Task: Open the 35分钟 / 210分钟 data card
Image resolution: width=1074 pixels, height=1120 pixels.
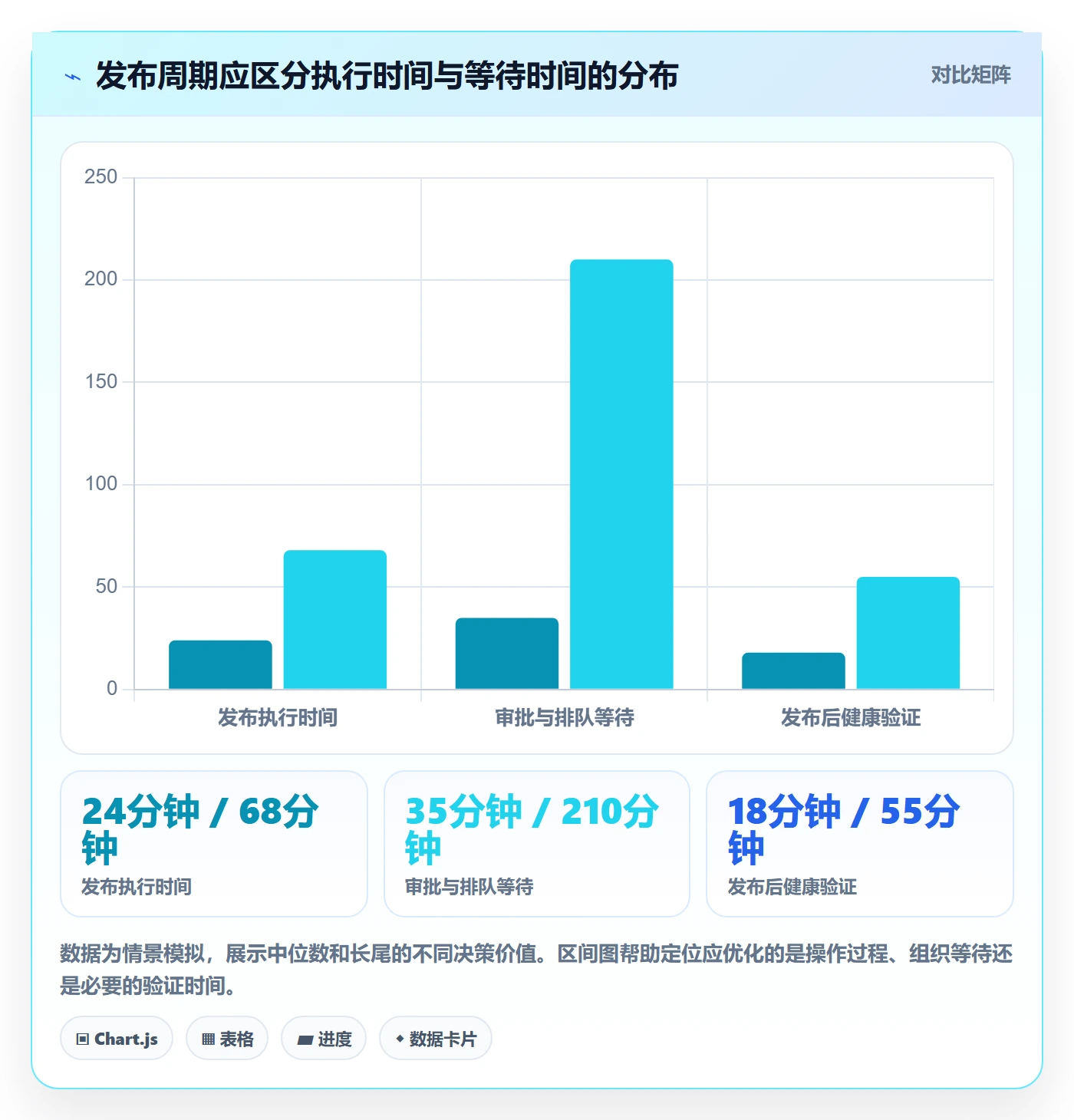Action: pyautogui.click(x=537, y=844)
